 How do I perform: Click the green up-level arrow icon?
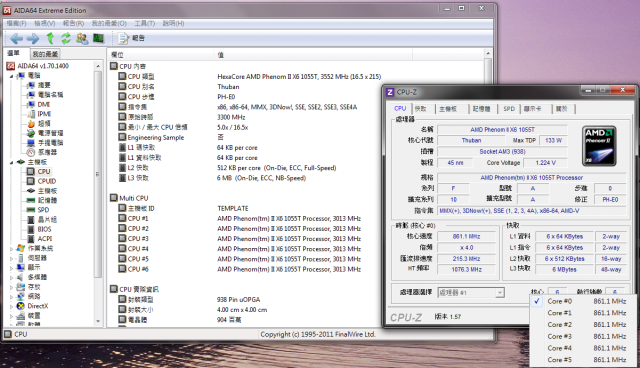tap(50, 38)
